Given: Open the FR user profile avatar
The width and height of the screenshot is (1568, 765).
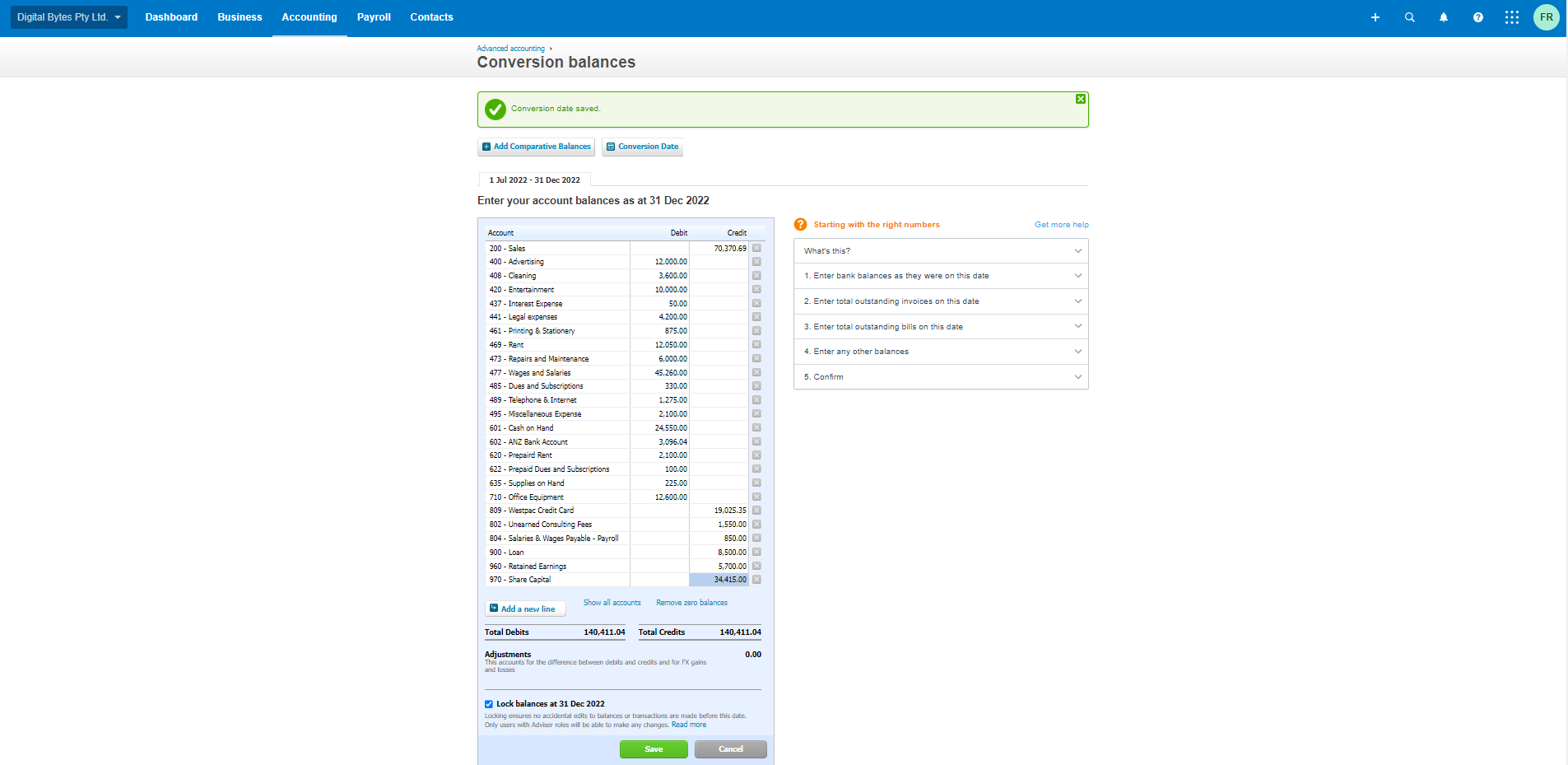Looking at the screenshot, I should [x=1547, y=17].
